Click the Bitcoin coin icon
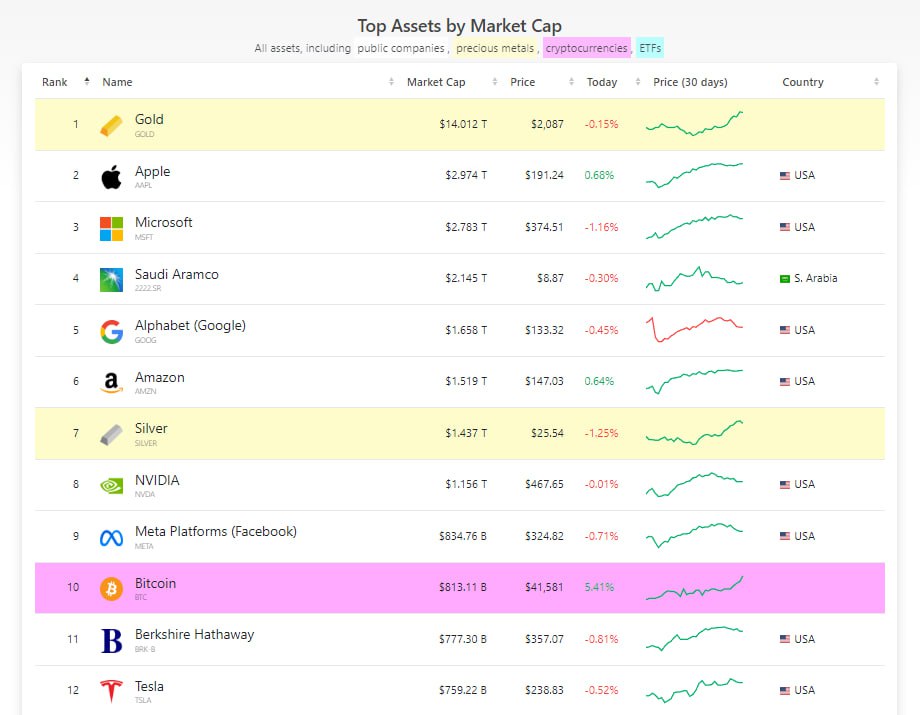Screen dimensions: 920x715 pos(111,590)
